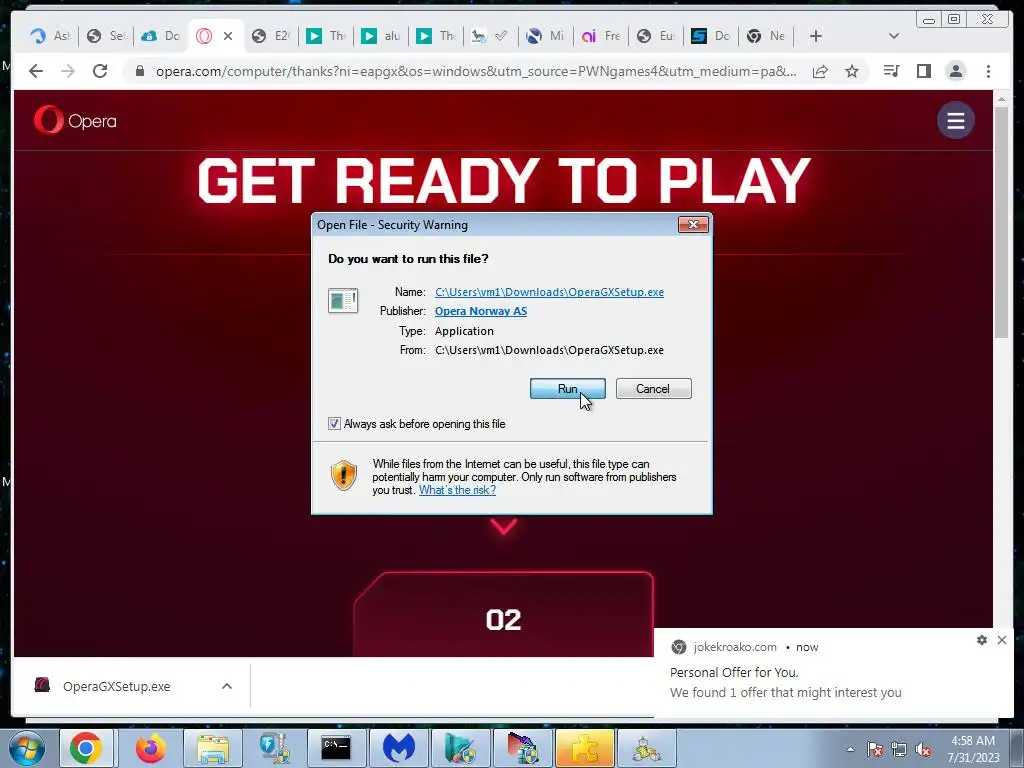
Task: Open notification settings gear
Action: point(982,640)
